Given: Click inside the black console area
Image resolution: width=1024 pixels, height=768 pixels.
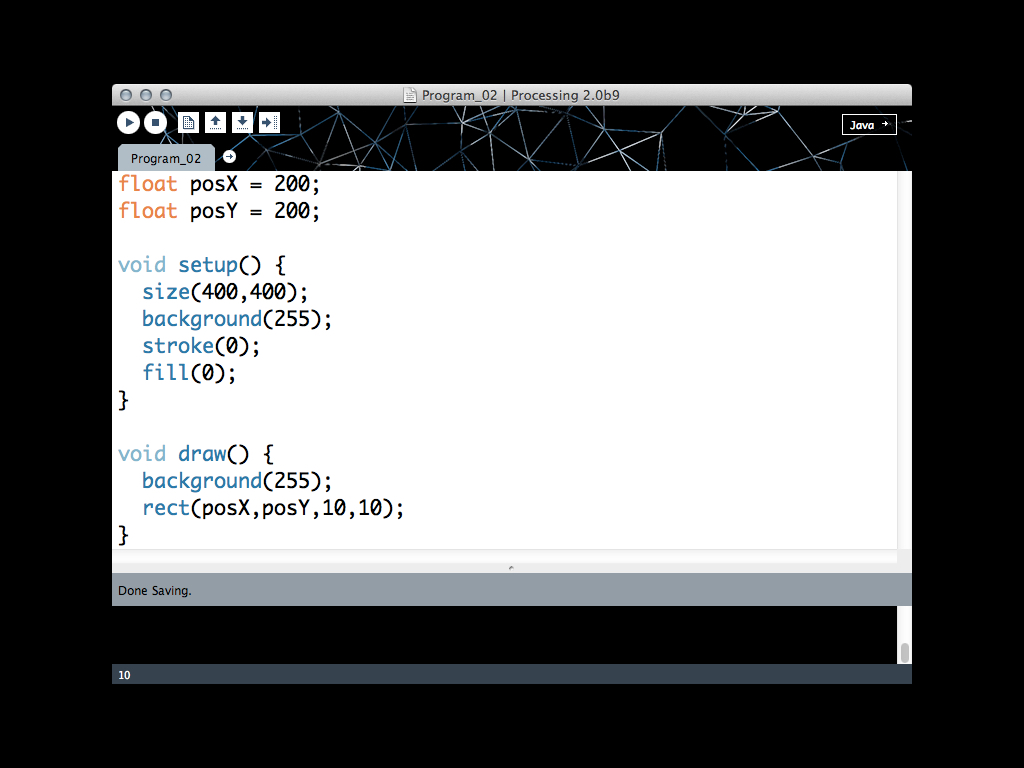Looking at the screenshot, I should (x=500, y=634).
